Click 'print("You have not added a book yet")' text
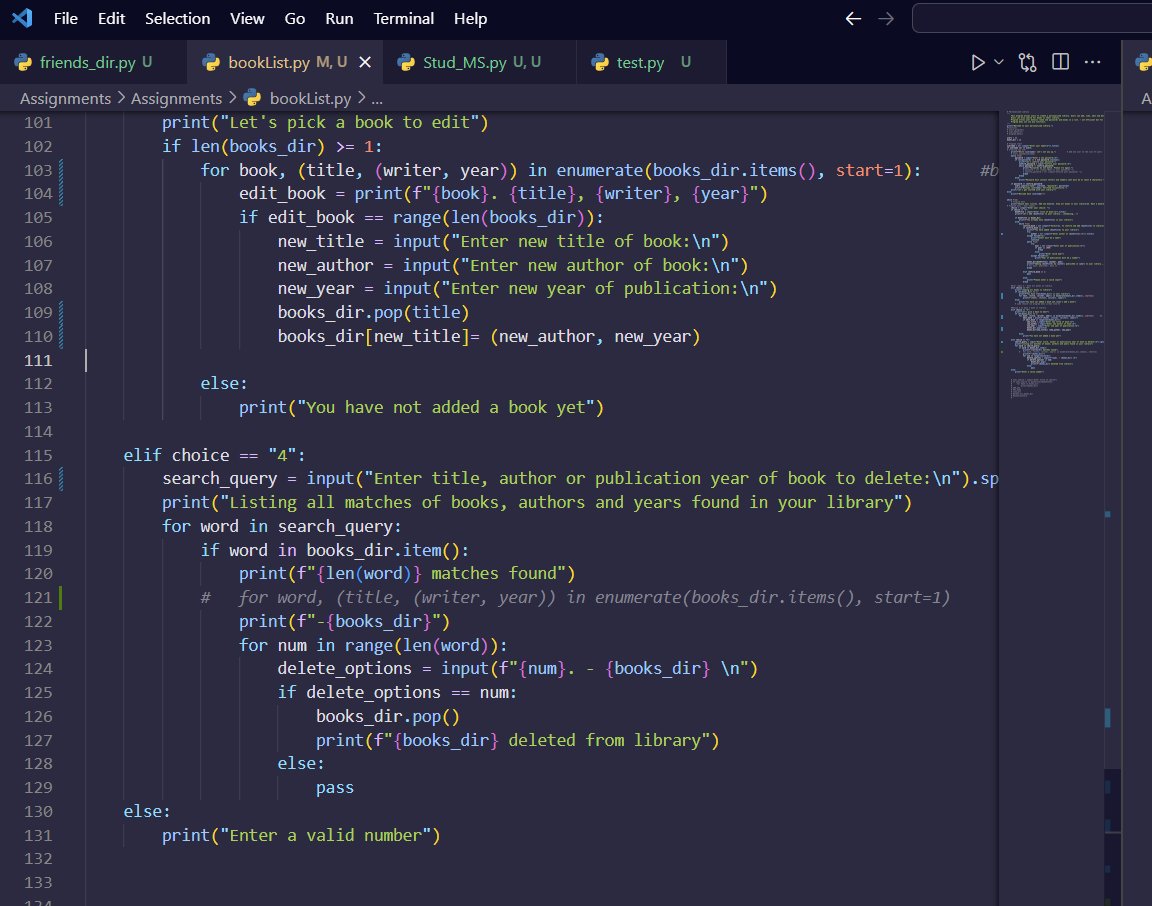The image size is (1152, 906). (421, 408)
